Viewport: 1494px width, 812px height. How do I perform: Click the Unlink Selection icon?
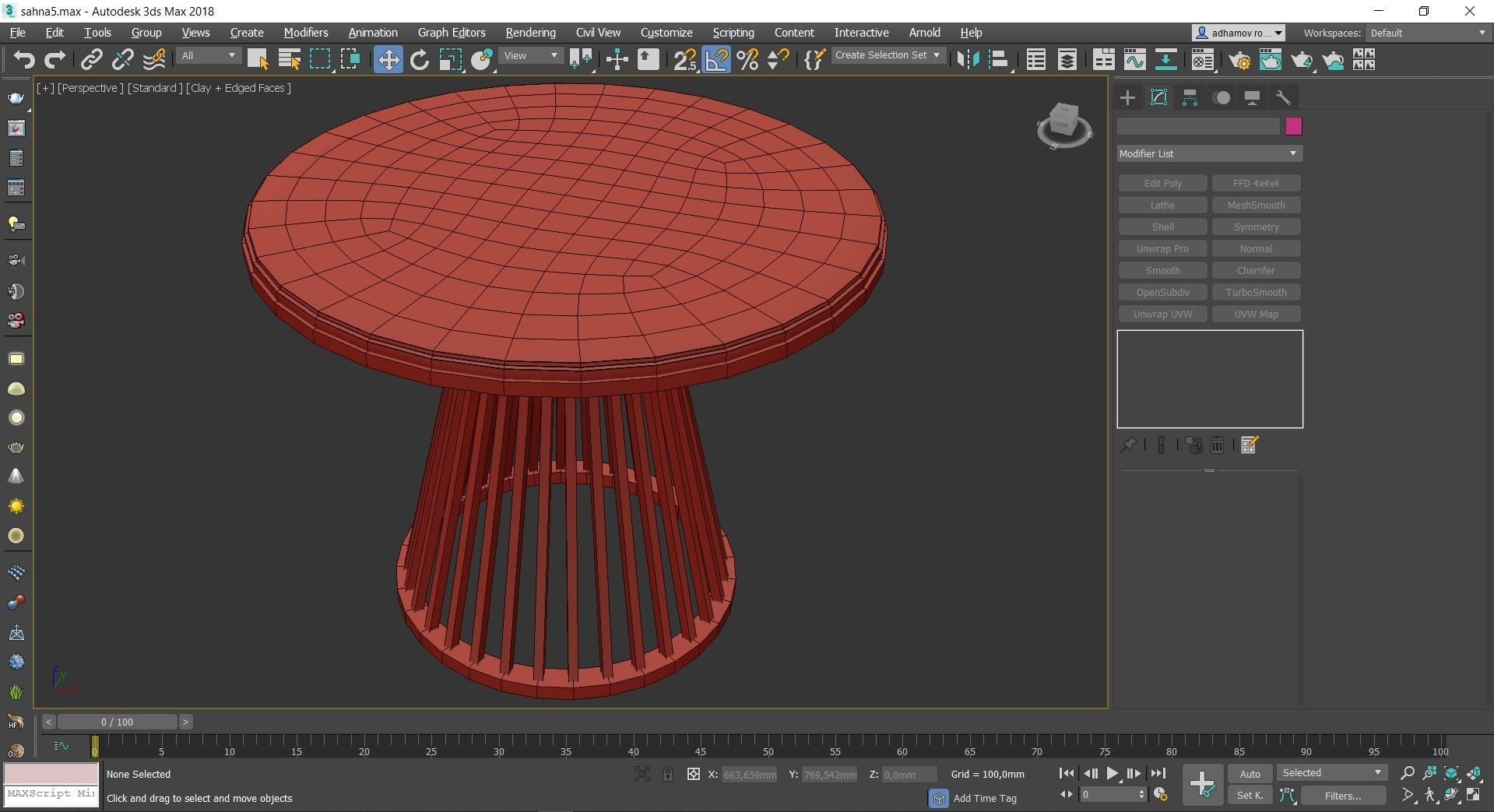click(x=122, y=59)
